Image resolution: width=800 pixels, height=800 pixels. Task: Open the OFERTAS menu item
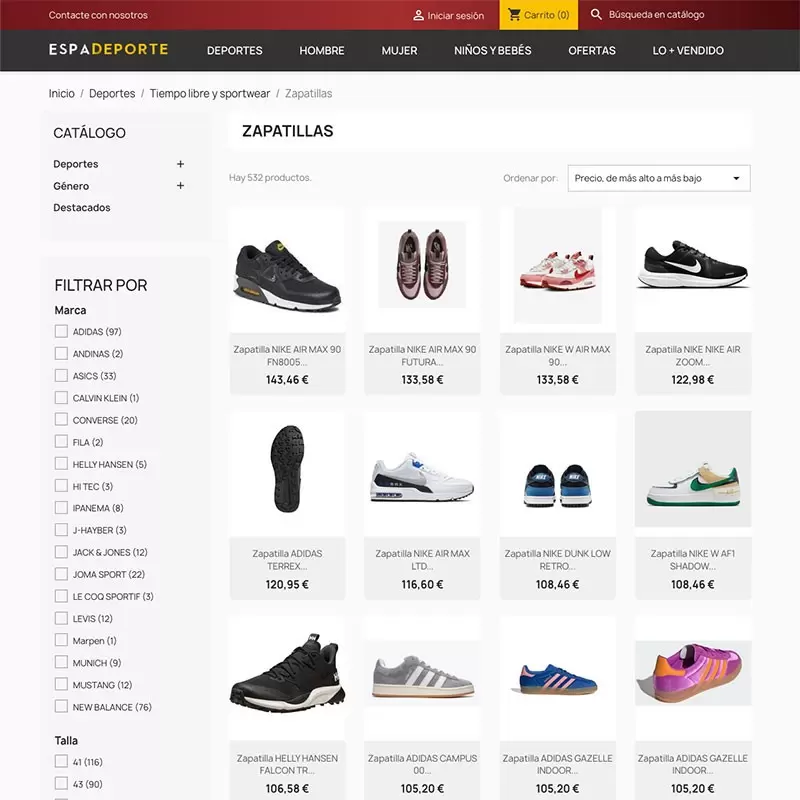click(x=592, y=51)
